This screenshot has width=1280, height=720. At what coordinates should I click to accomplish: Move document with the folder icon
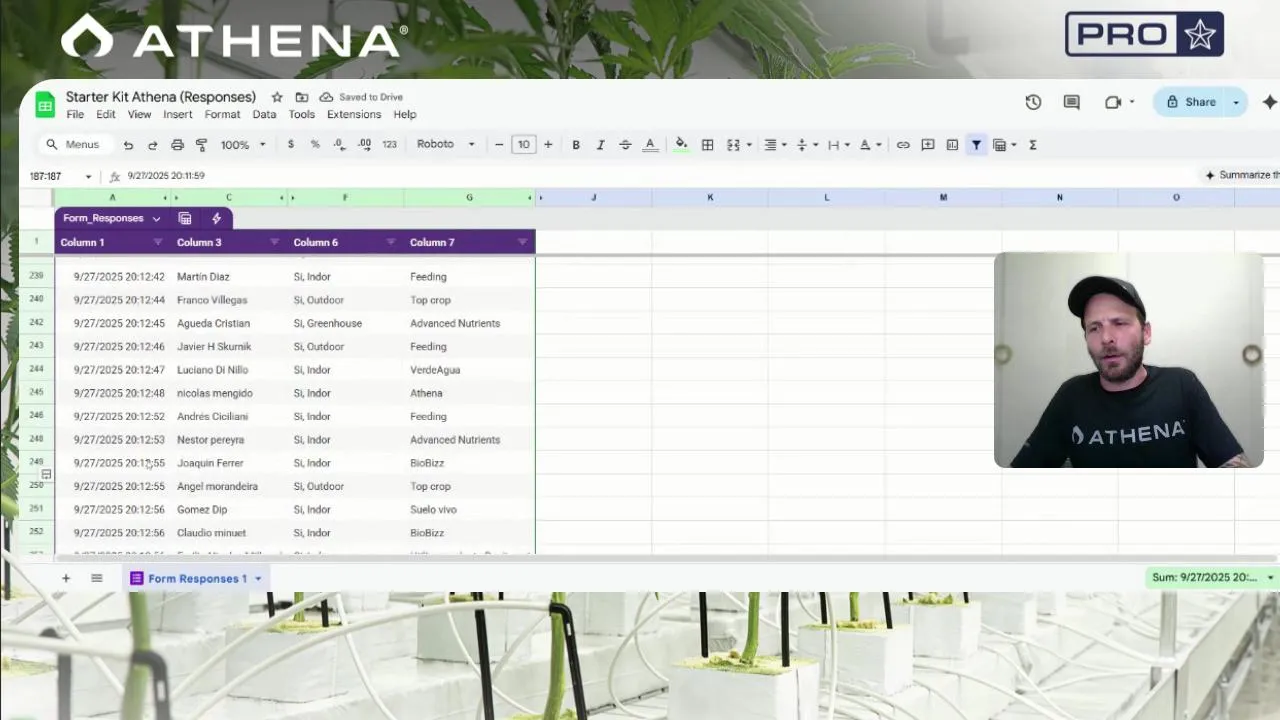pos(302,97)
